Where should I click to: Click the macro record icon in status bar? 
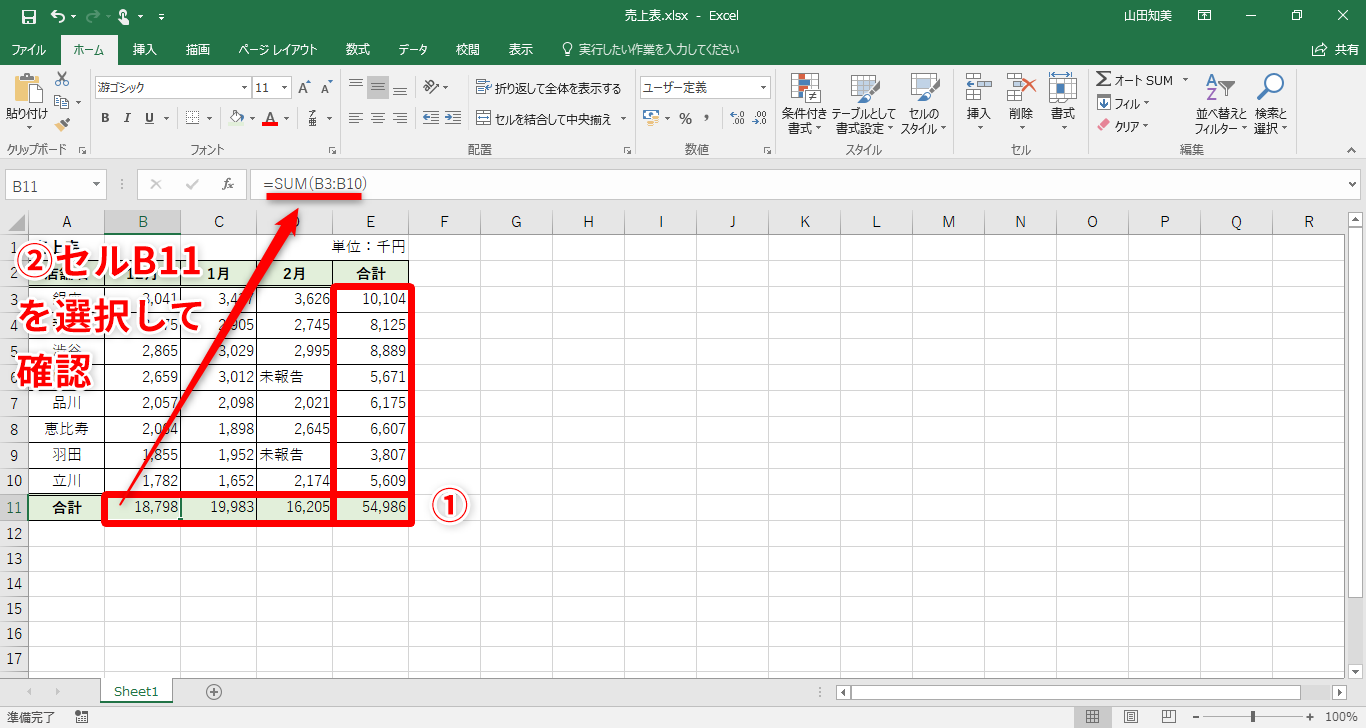tap(81, 717)
